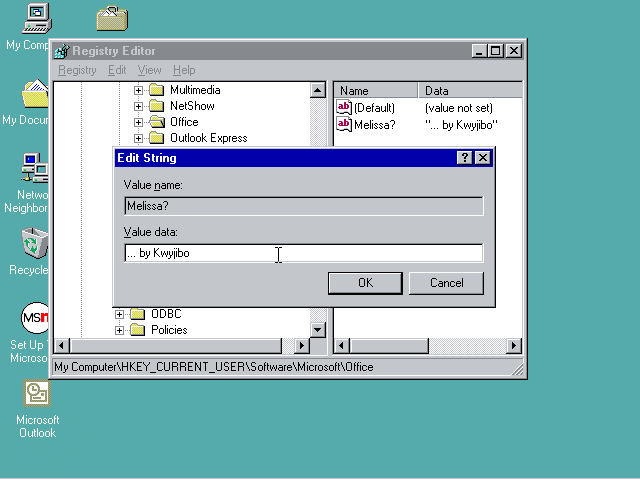Screen dimensions: 640x480
Task: Select the NetShow folder icon
Action: [157, 106]
